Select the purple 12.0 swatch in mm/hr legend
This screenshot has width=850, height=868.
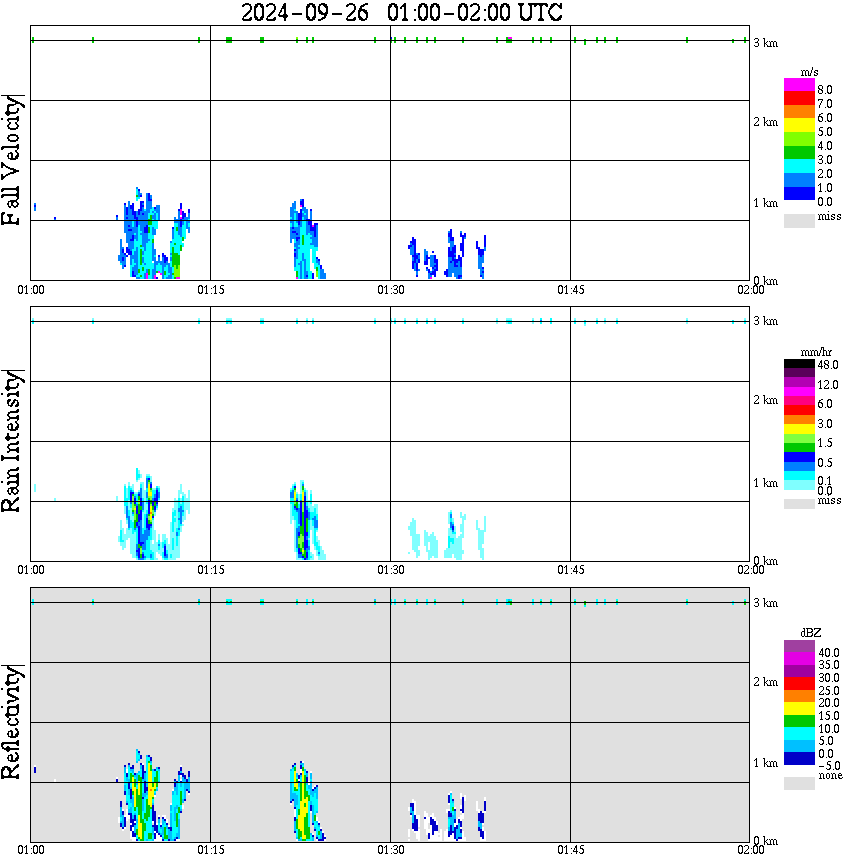pos(799,383)
